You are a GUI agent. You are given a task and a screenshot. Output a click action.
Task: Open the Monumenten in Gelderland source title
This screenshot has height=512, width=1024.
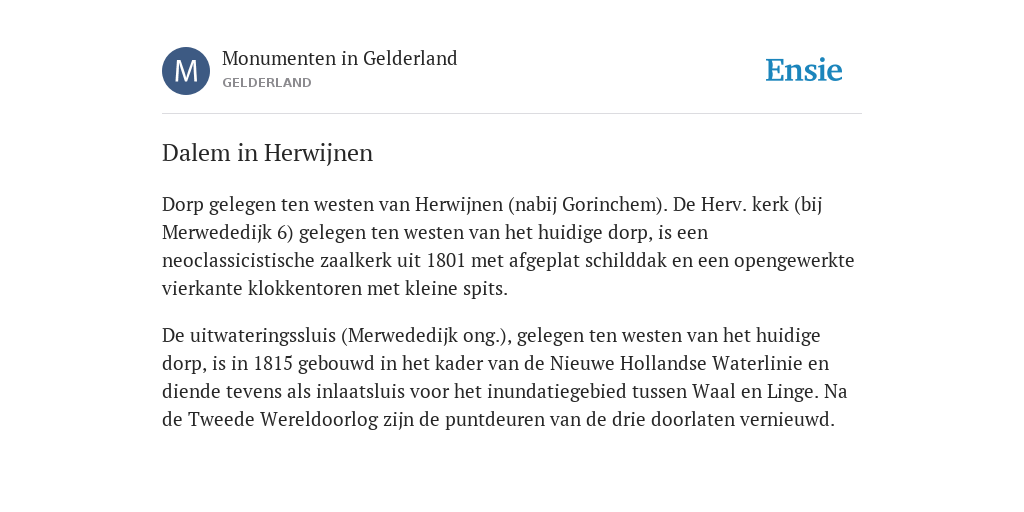point(340,58)
